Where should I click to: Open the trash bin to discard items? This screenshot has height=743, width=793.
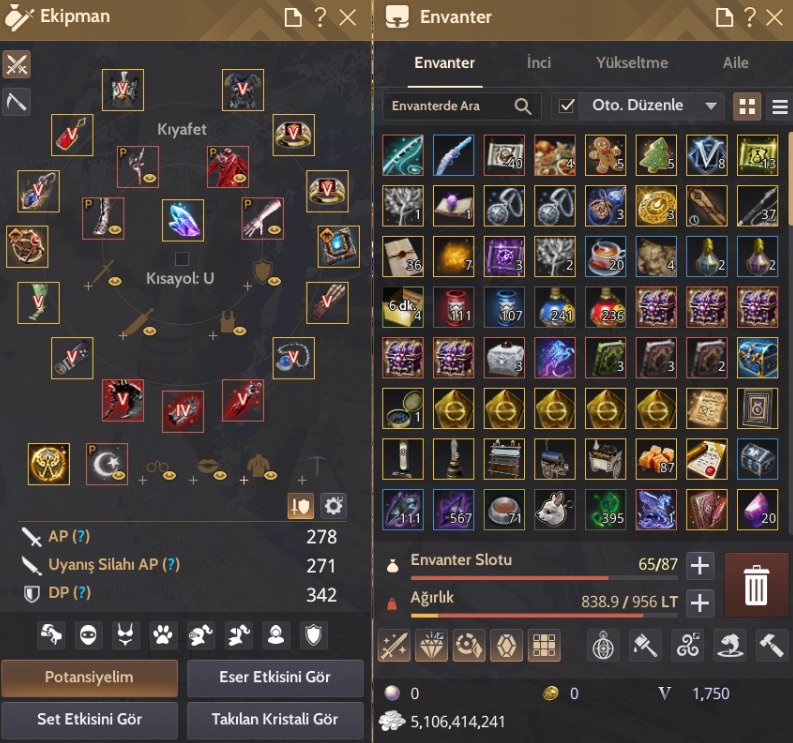tap(756, 585)
